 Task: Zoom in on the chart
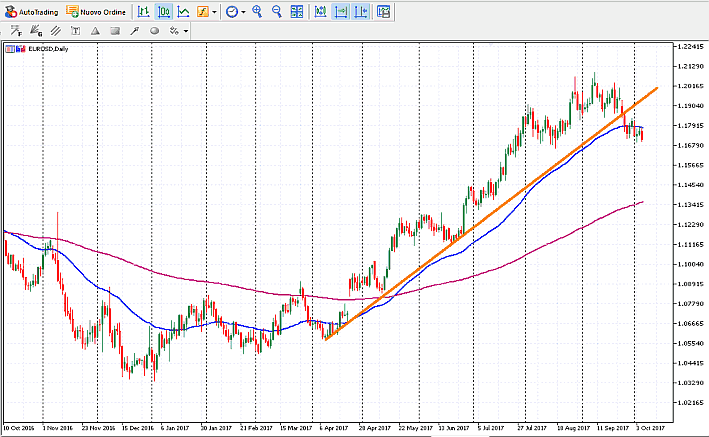point(257,12)
